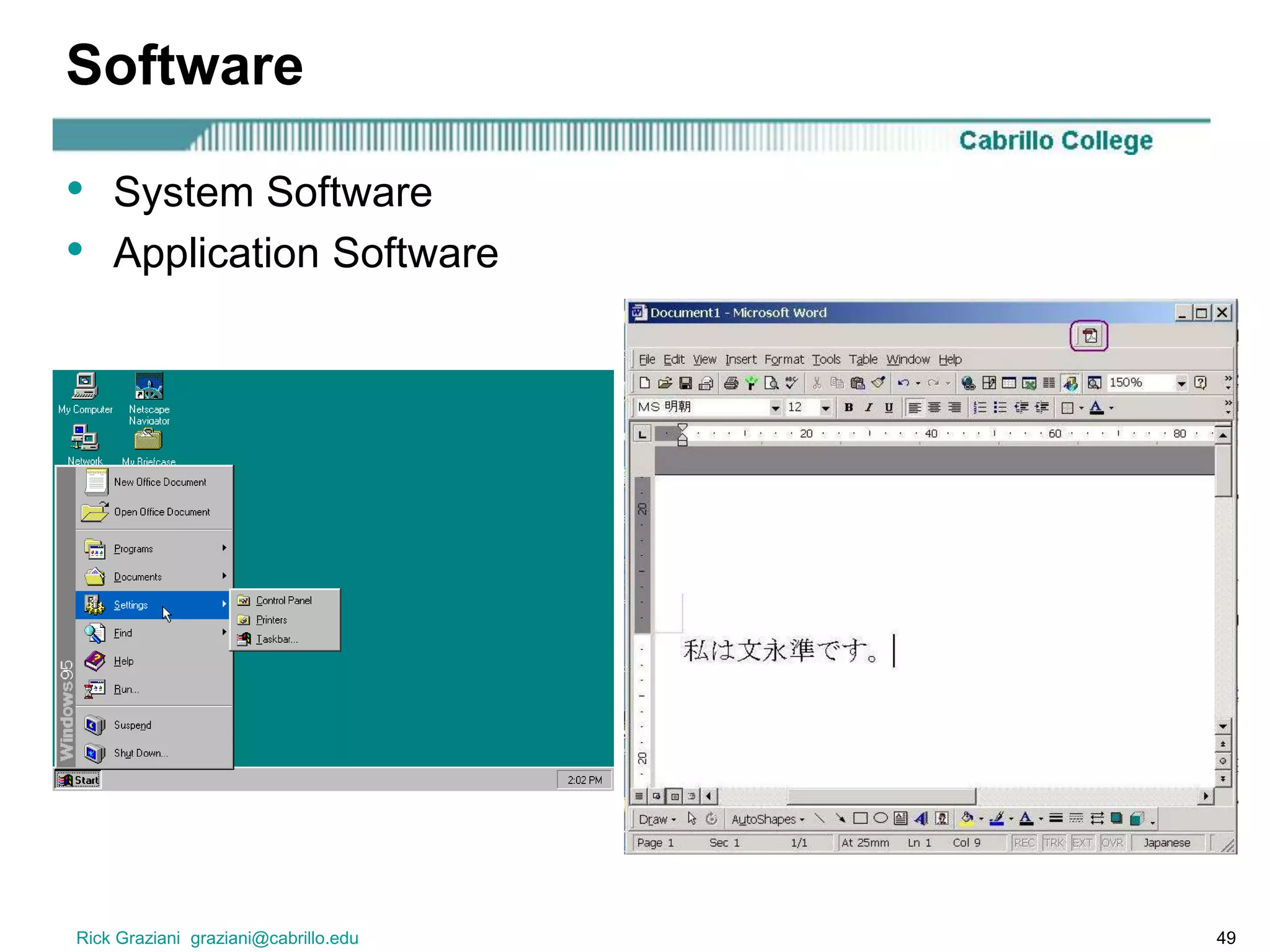Viewport: 1270px width, 952px height.
Task: Toggle the Drawing toolbar button in Standard toolbar
Action: [1070, 383]
